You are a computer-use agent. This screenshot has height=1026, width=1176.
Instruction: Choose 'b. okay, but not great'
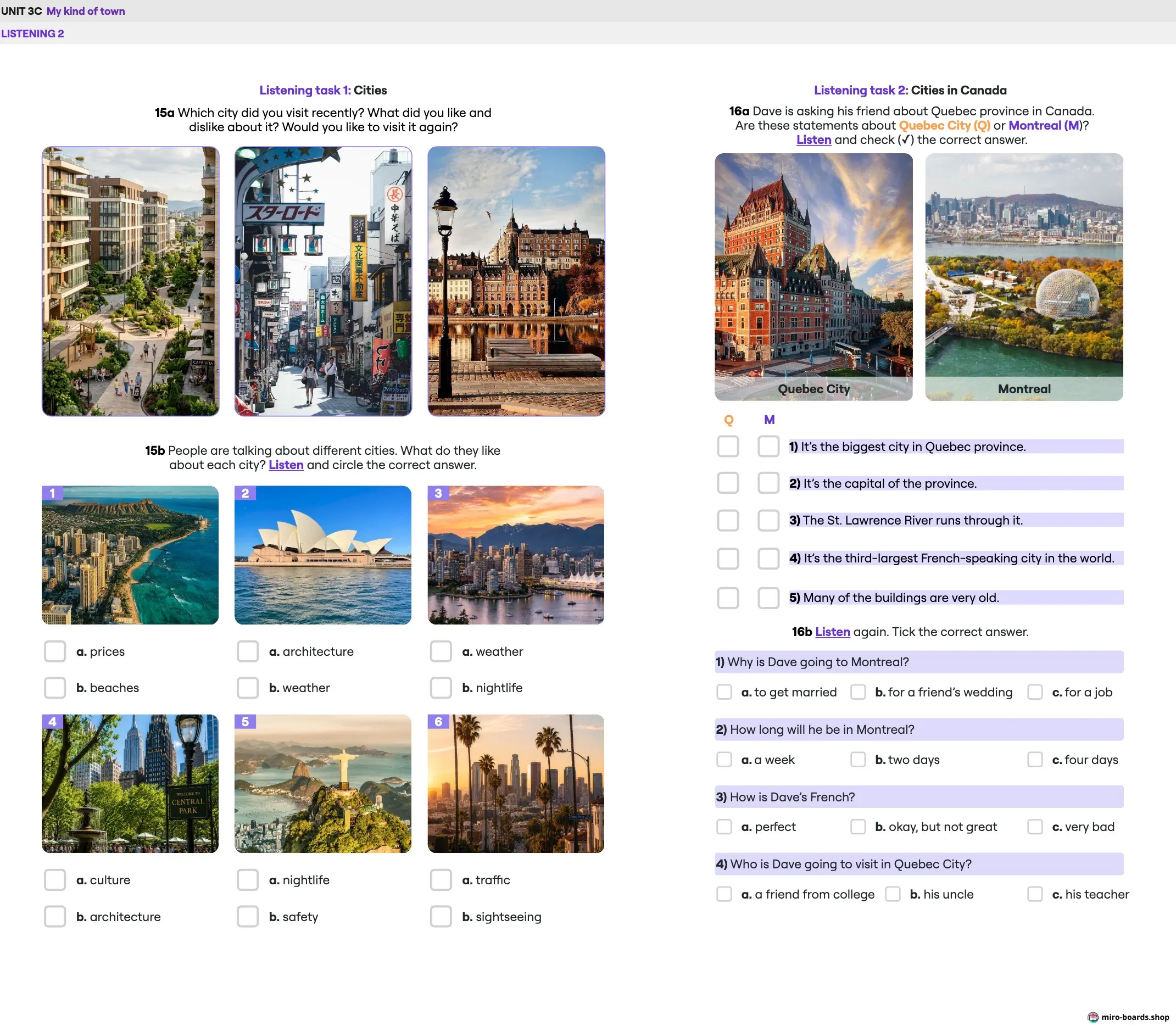pos(857,827)
